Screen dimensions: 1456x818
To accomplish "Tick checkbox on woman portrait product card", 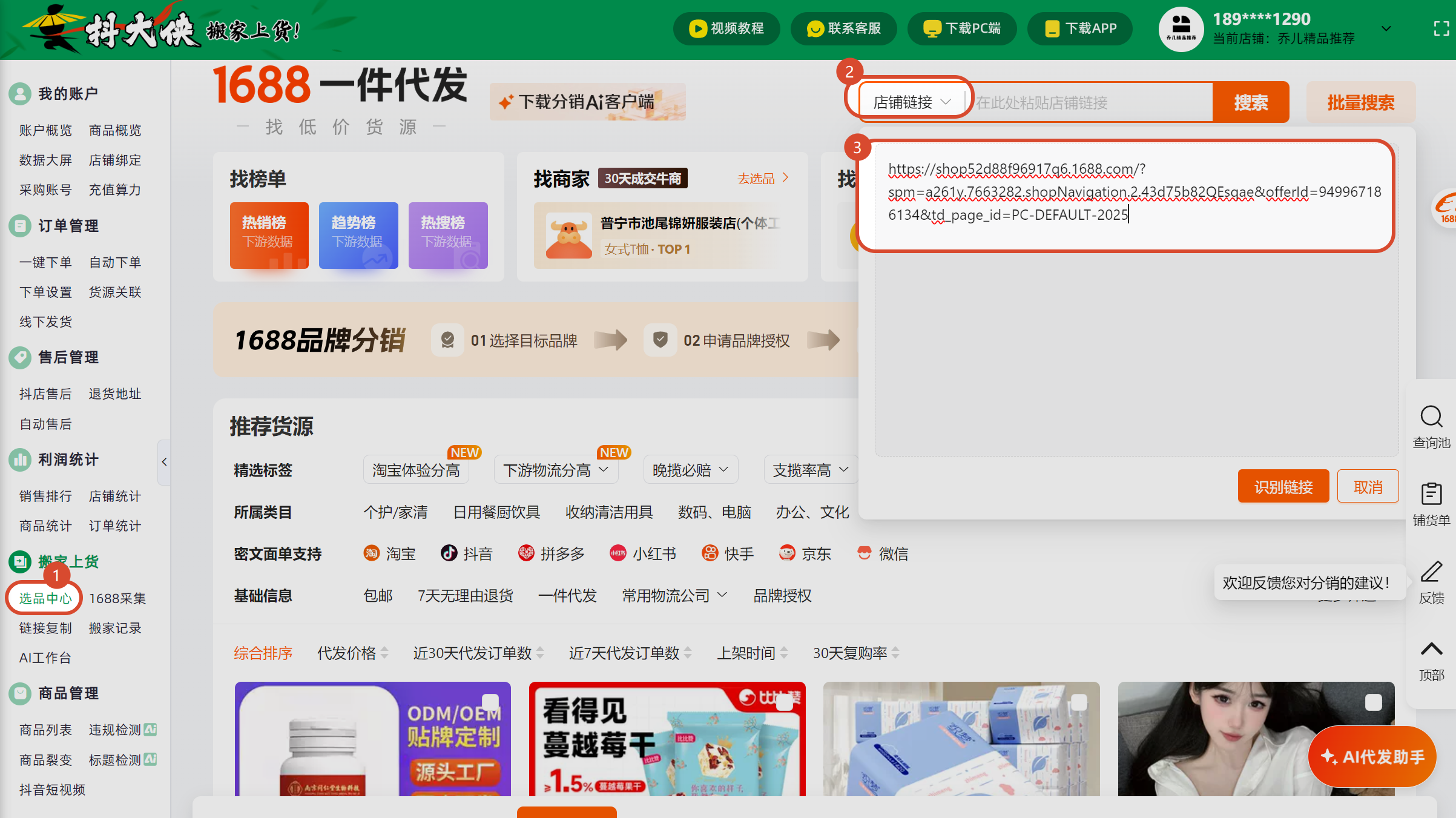I will coord(1373,702).
